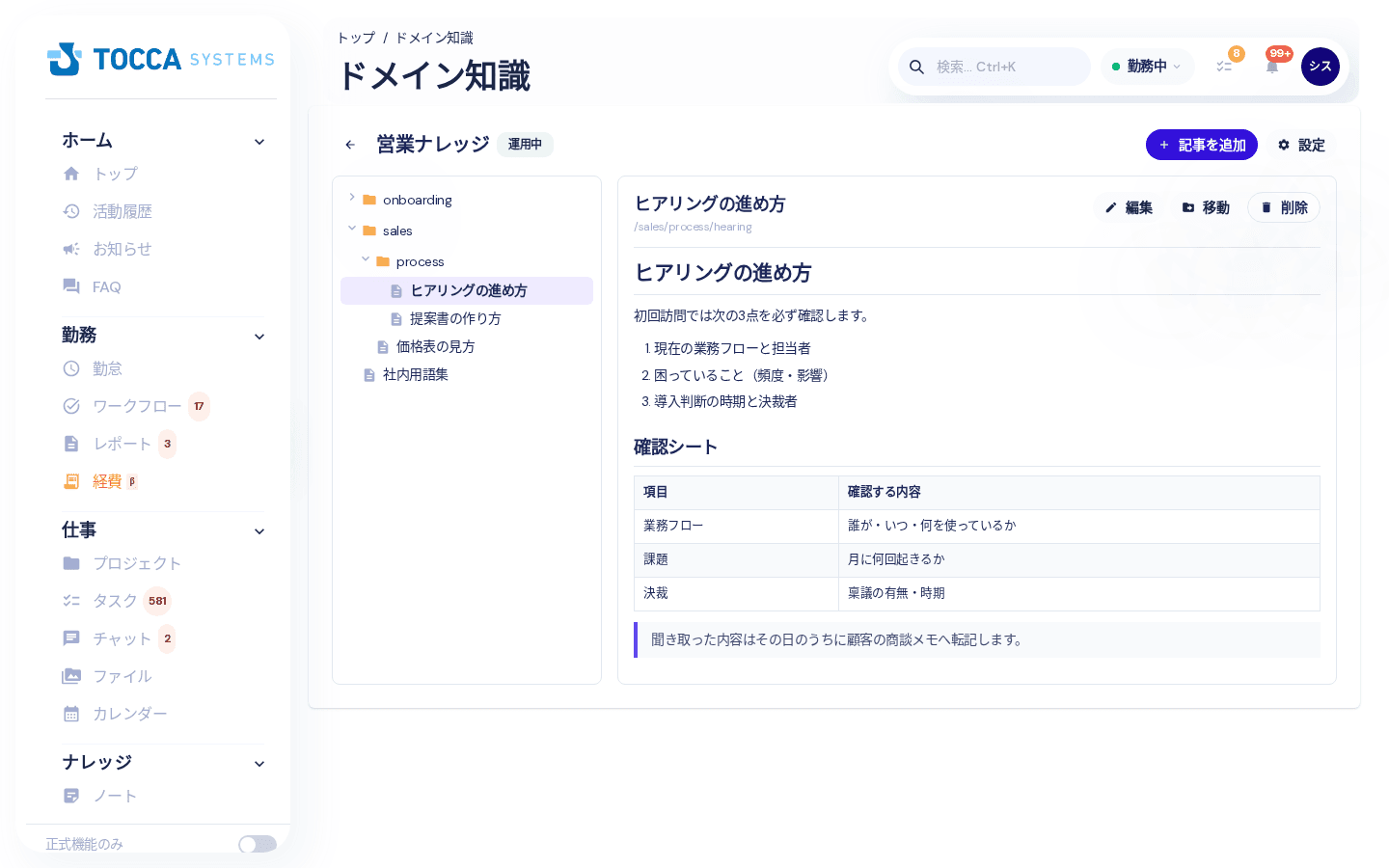The image size is (1389, 868).
Task: Click the レポート badge 3
Action: (x=168, y=444)
